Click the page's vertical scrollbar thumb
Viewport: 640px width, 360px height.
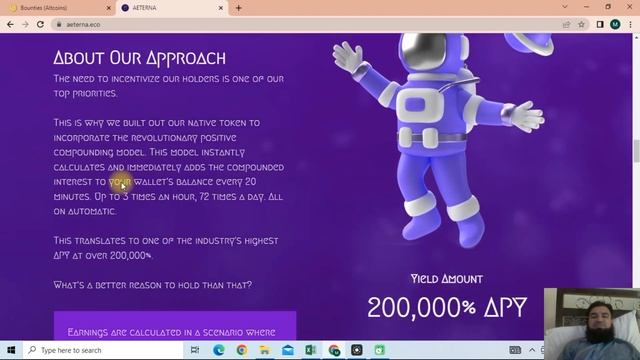[x=636, y=151]
